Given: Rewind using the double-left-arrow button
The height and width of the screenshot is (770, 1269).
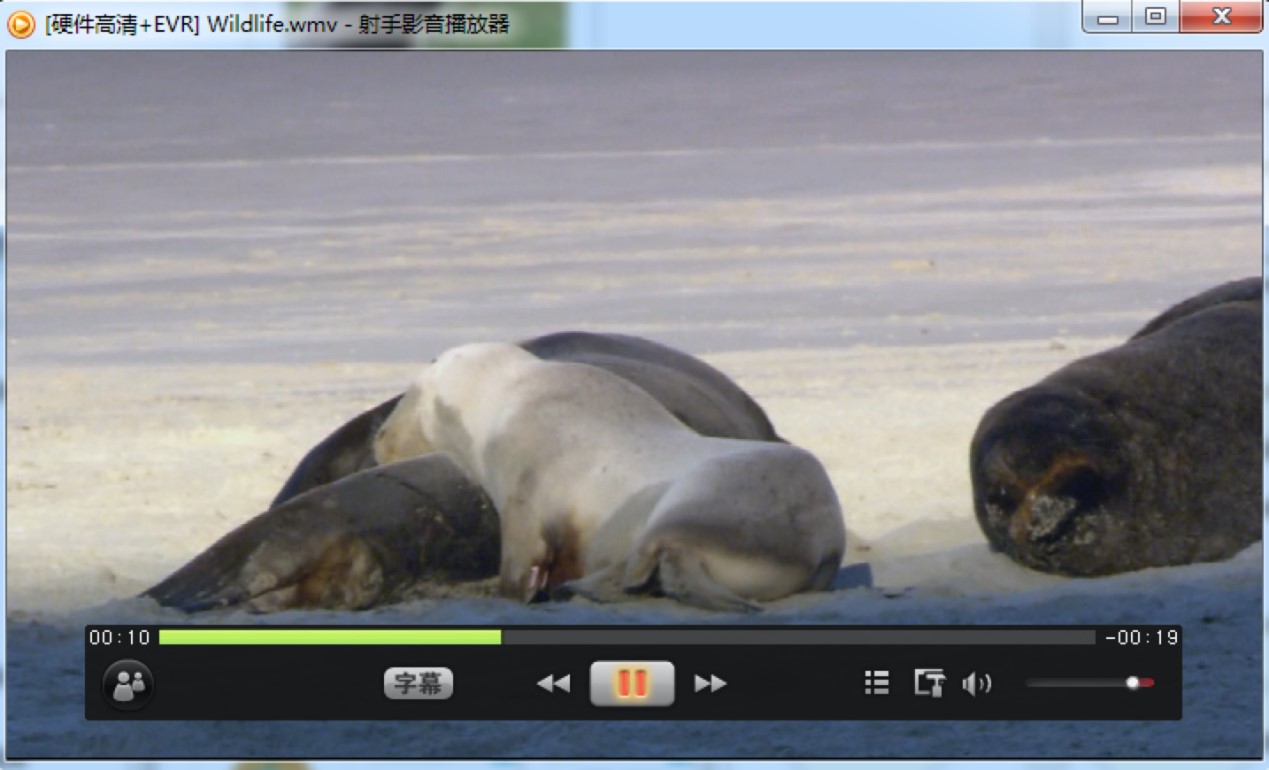Looking at the screenshot, I should pyautogui.click(x=553, y=684).
